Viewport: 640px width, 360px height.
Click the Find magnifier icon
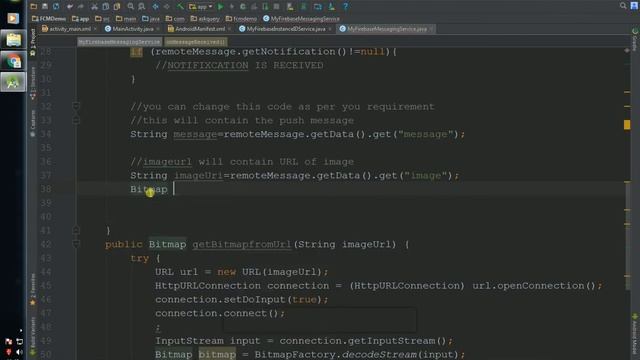[x=131, y=7]
